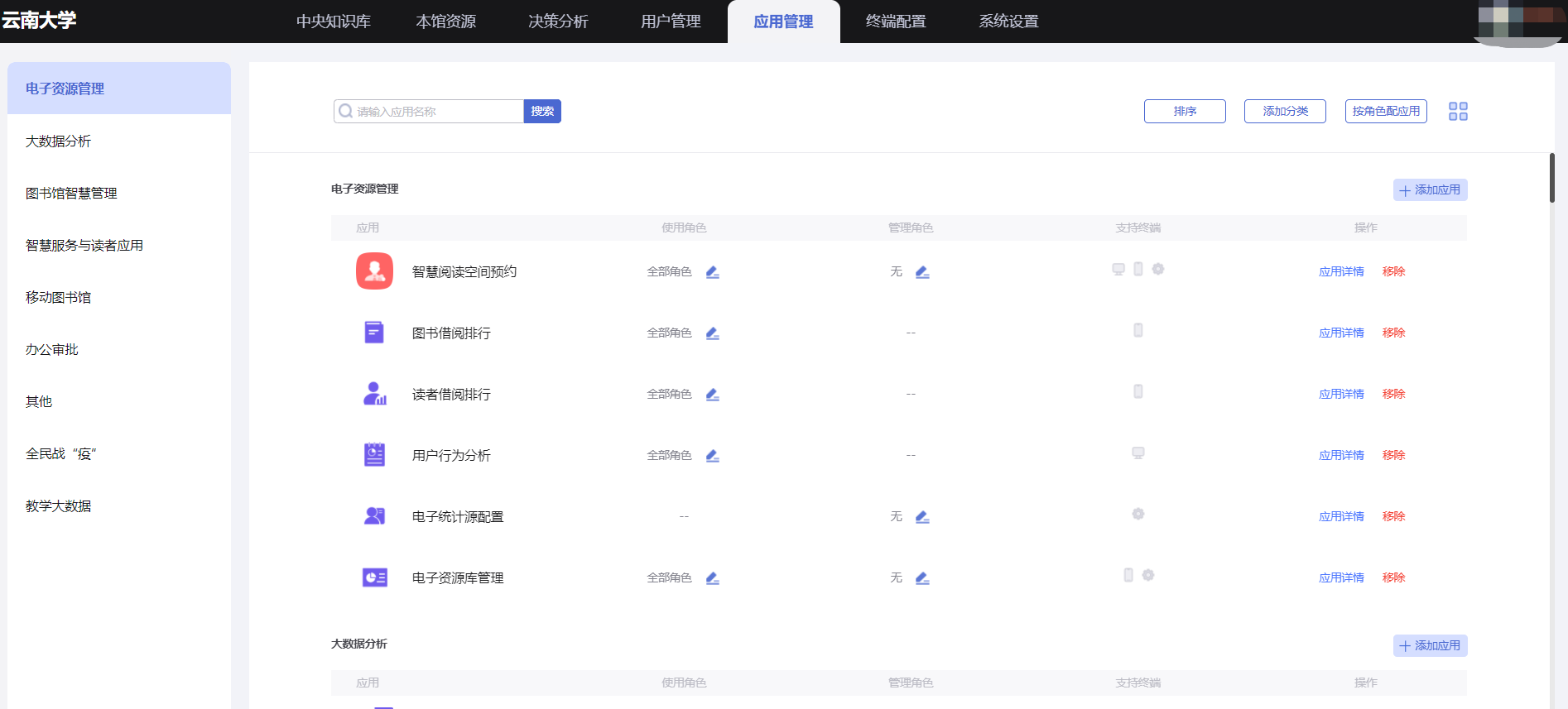Edit management role for 电子统计源配置
The image size is (1568, 709).
(922, 517)
